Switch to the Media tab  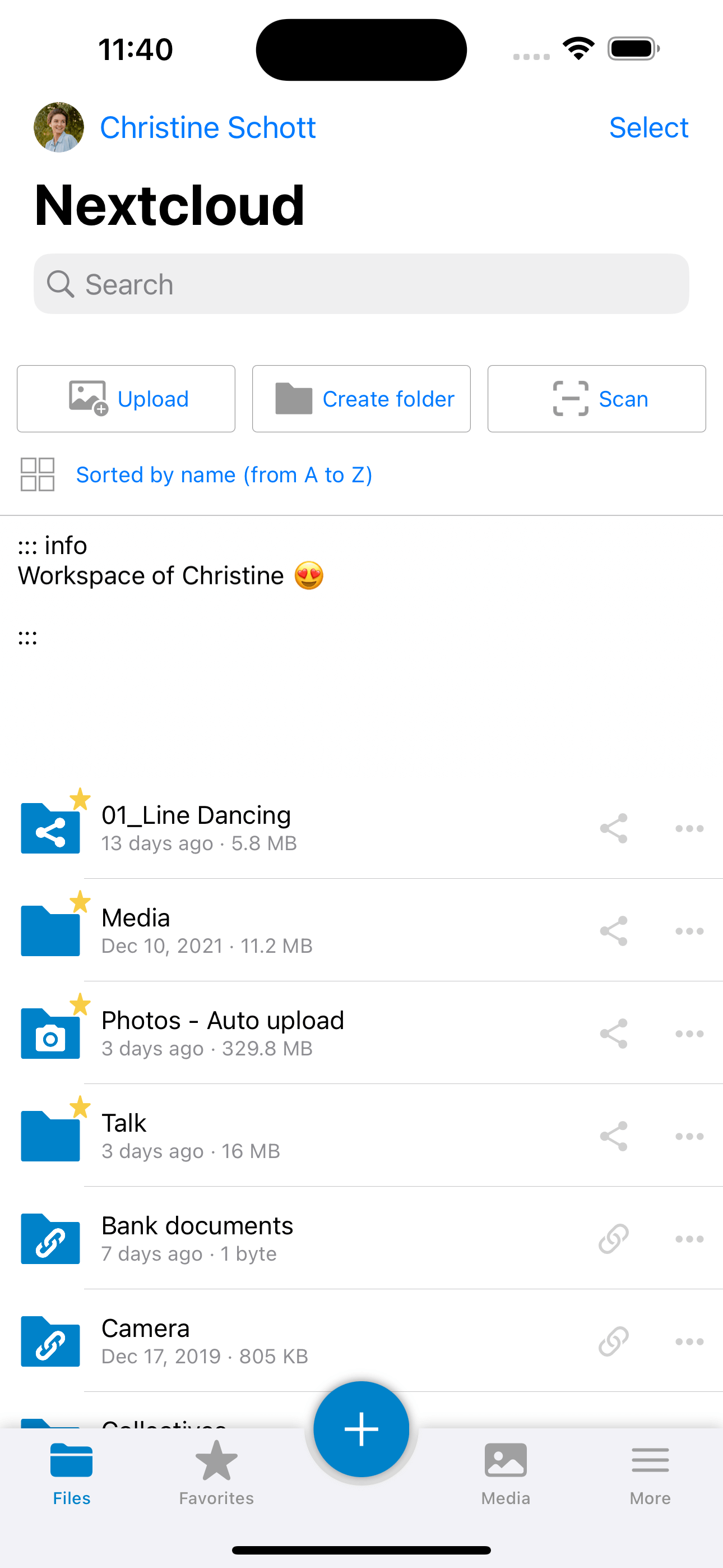coord(506,1472)
